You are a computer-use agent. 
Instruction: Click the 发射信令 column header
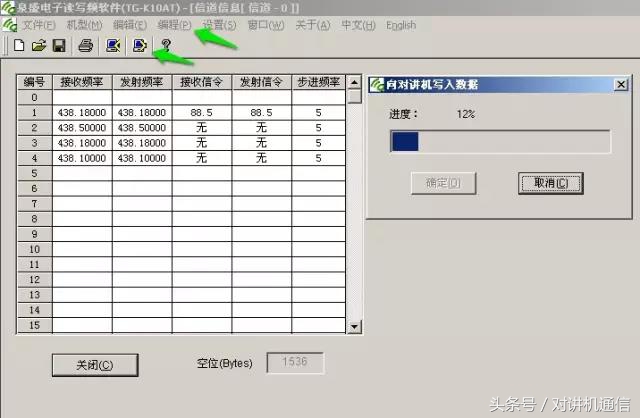(261, 82)
